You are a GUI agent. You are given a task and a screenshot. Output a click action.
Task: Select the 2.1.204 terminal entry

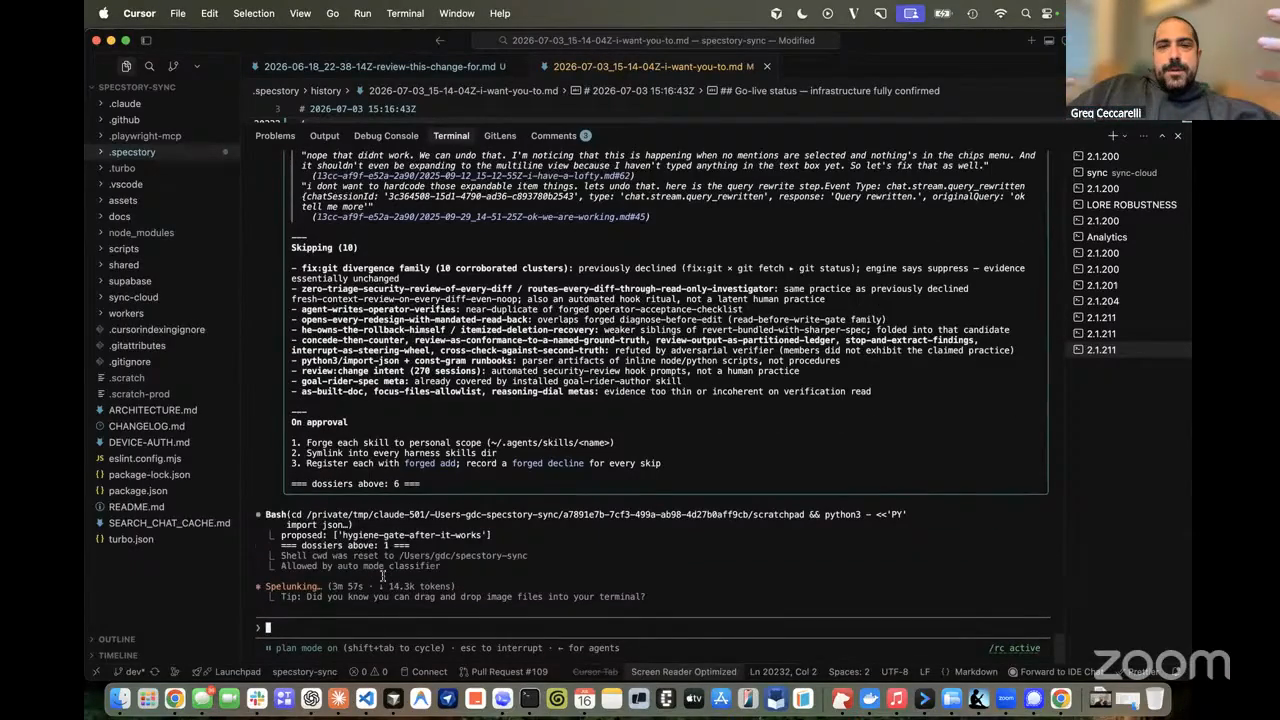pyautogui.click(x=1102, y=301)
